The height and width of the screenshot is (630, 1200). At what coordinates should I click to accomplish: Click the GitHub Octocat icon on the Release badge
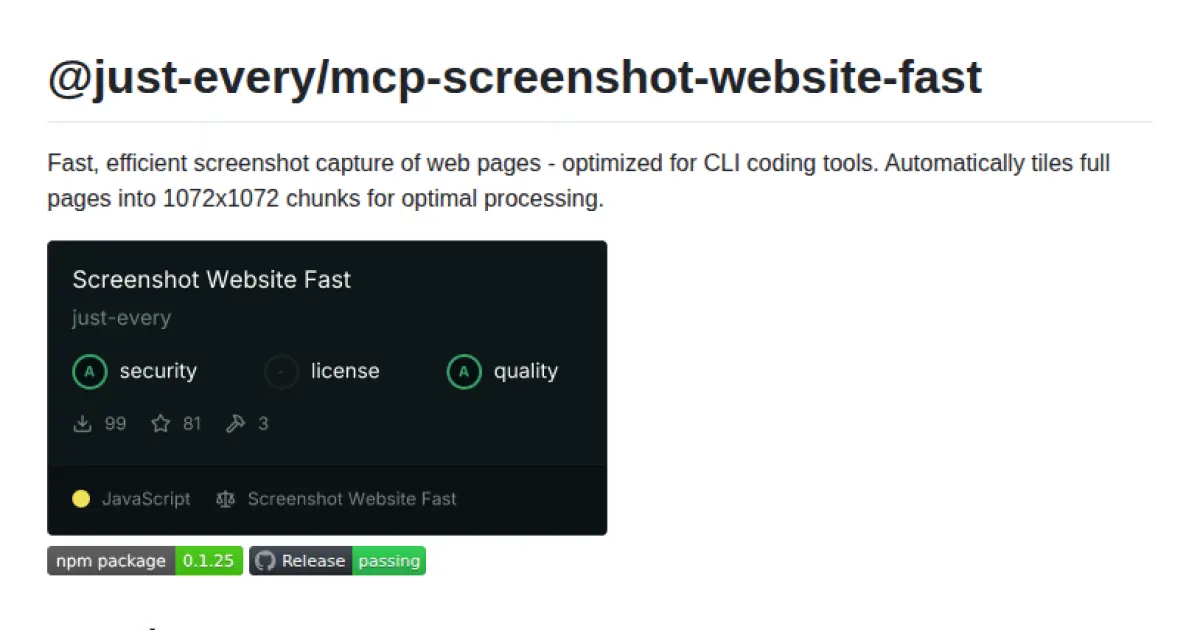264,561
